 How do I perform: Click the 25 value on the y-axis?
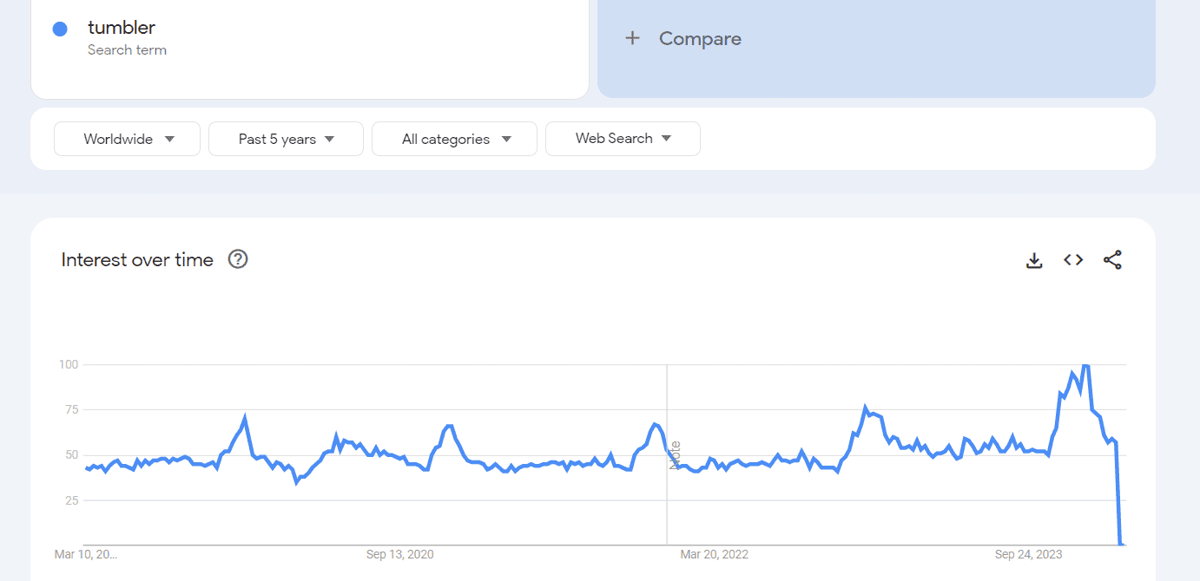click(x=71, y=500)
